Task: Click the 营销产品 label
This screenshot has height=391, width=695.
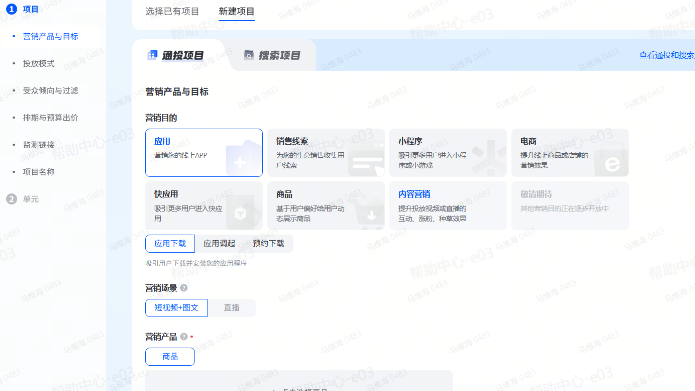Action: point(161,336)
